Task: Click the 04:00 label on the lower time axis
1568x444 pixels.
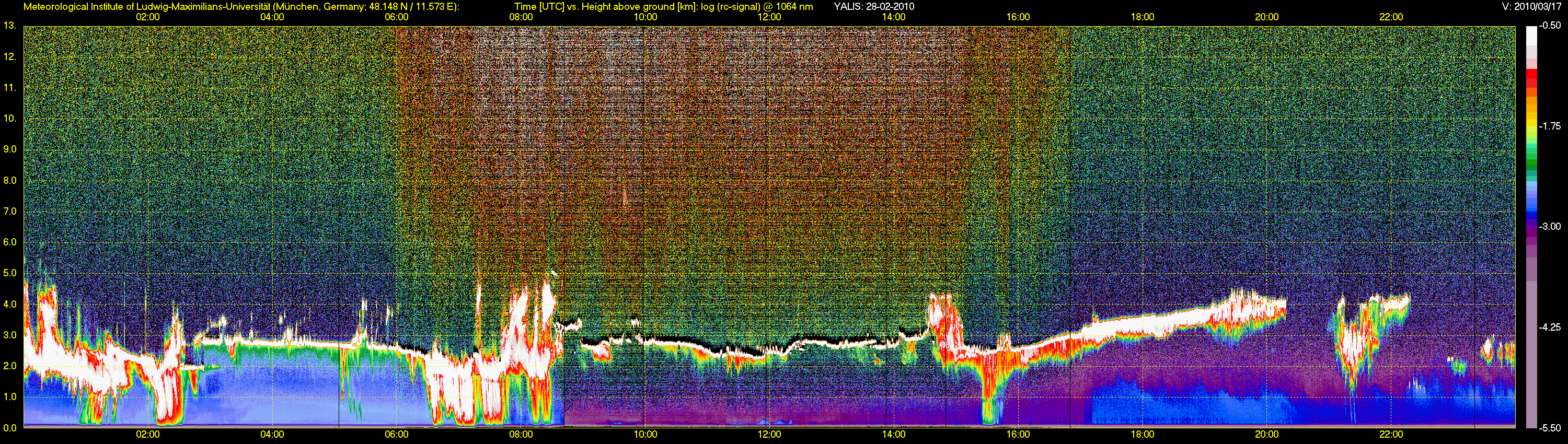Action: click(272, 434)
